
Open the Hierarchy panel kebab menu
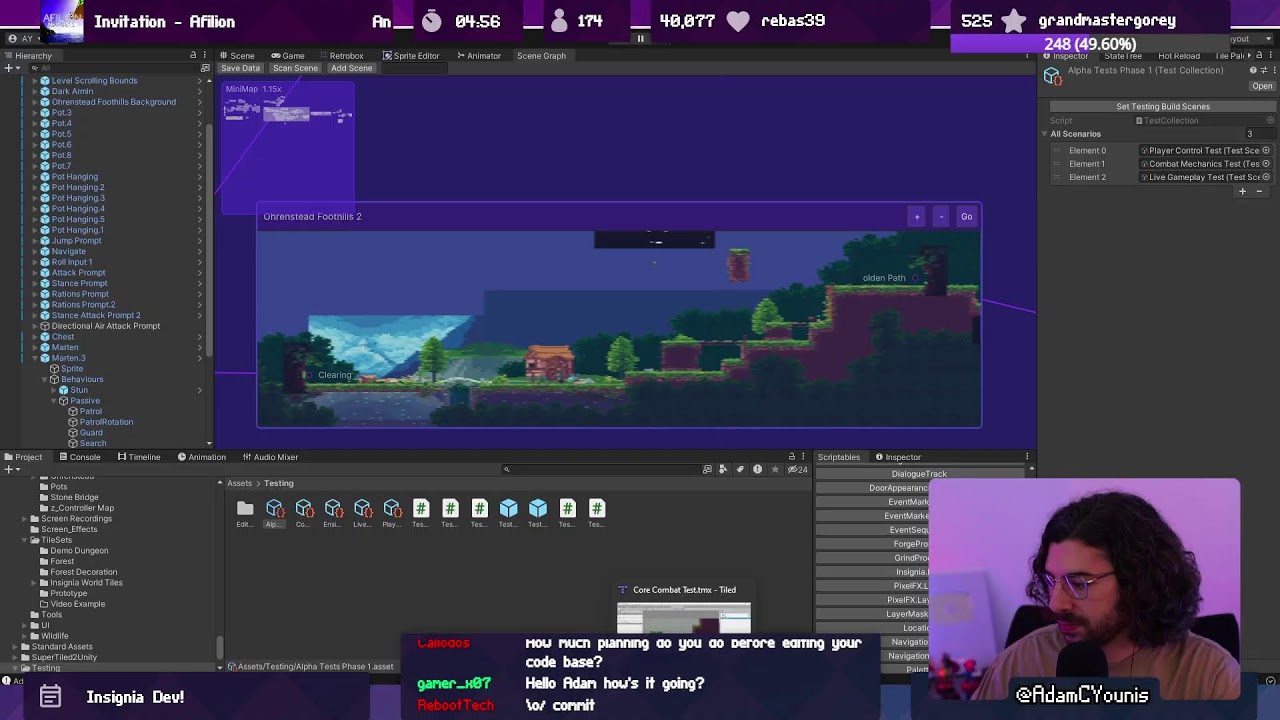(204, 55)
